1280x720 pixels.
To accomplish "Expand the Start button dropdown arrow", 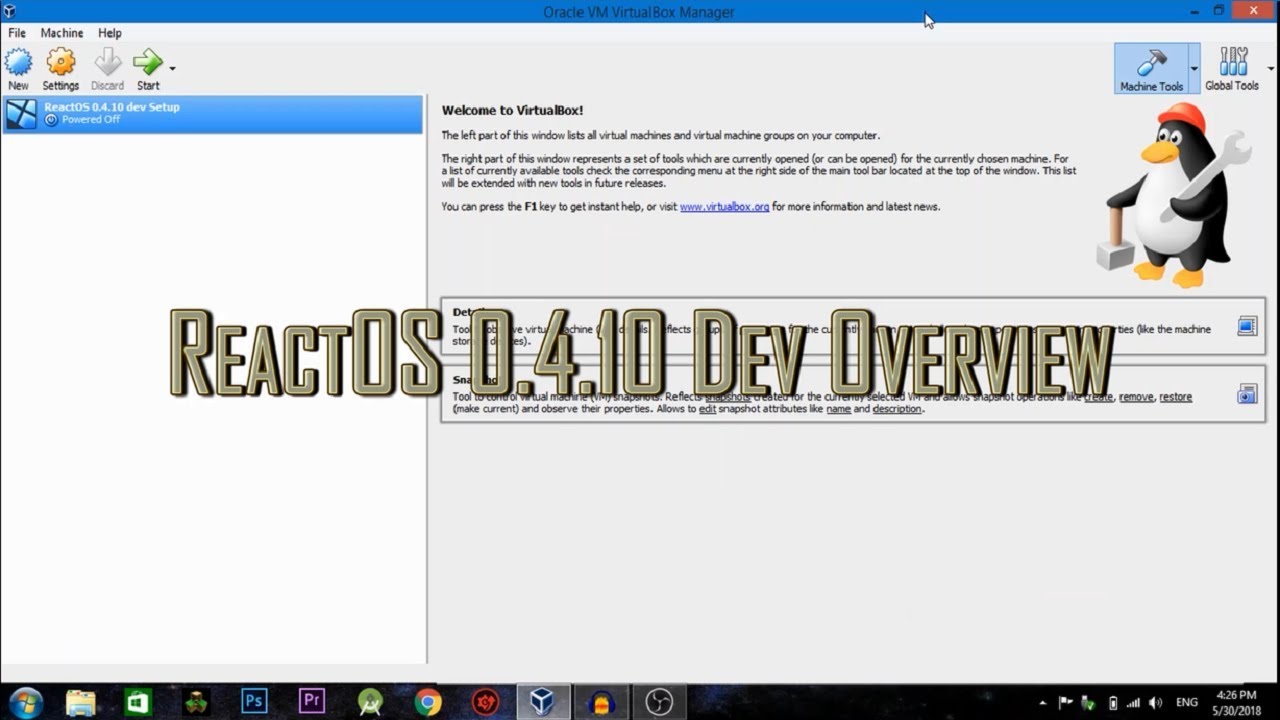I will [172, 68].
